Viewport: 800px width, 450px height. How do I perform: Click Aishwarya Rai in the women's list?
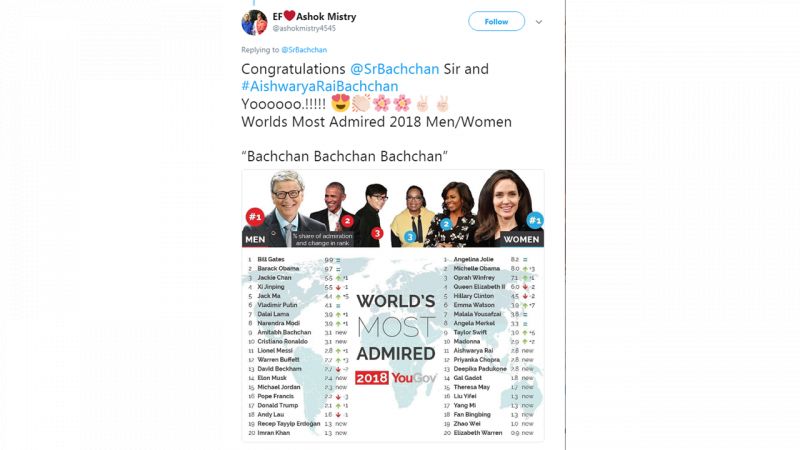473,351
